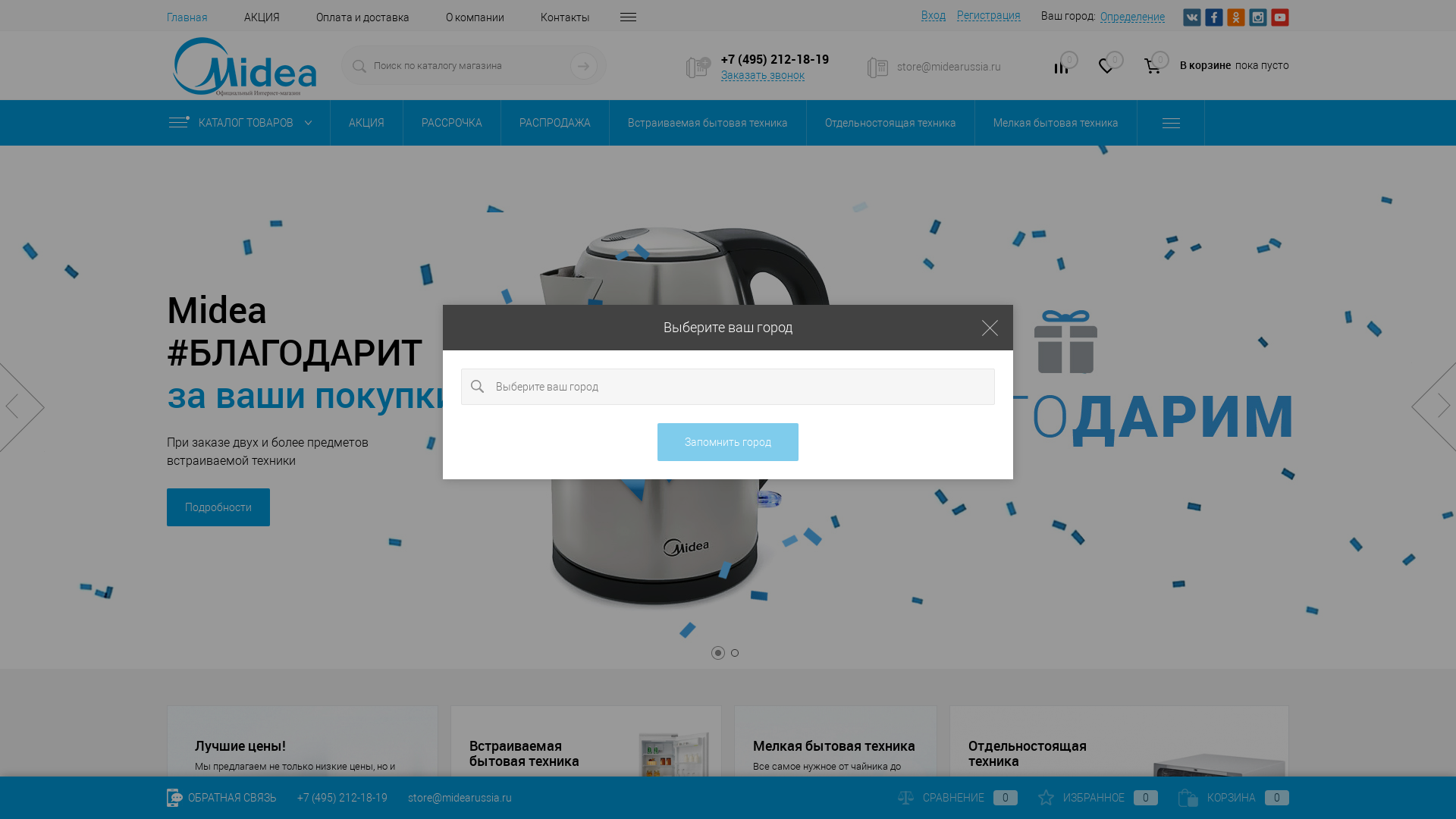1456x819 pixels.
Task: Click the Регистрация link
Action: 989,15
